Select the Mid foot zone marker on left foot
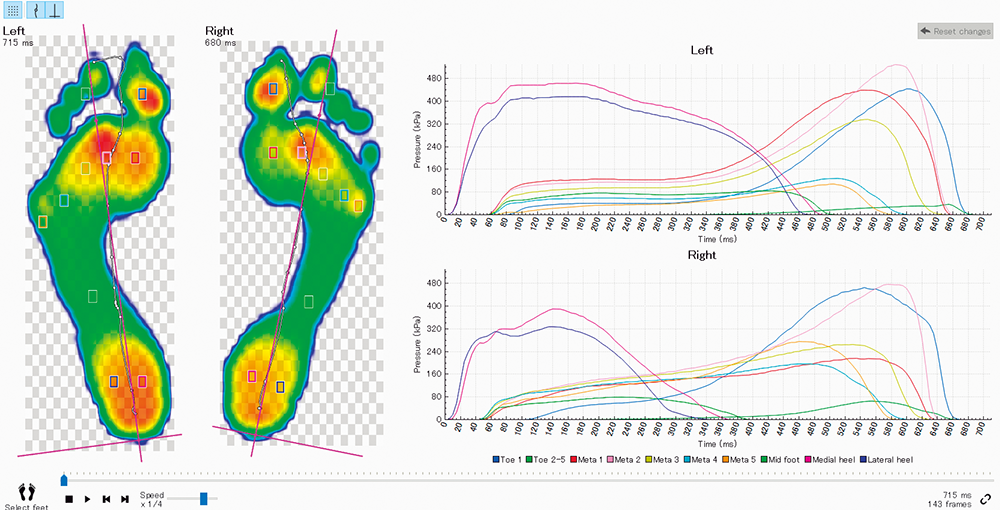The width and height of the screenshot is (1000, 510). (93, 296)
